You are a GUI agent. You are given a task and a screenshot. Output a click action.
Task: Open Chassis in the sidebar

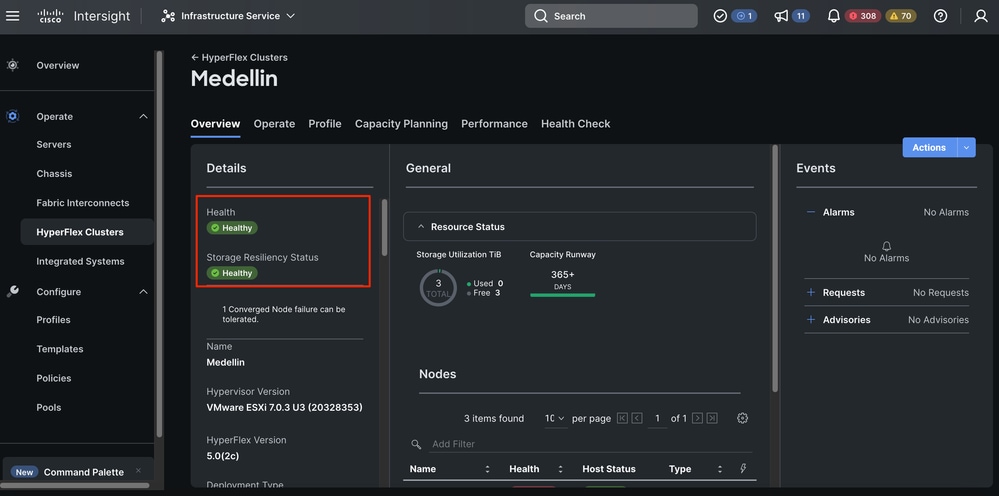(x=54, y=174)
